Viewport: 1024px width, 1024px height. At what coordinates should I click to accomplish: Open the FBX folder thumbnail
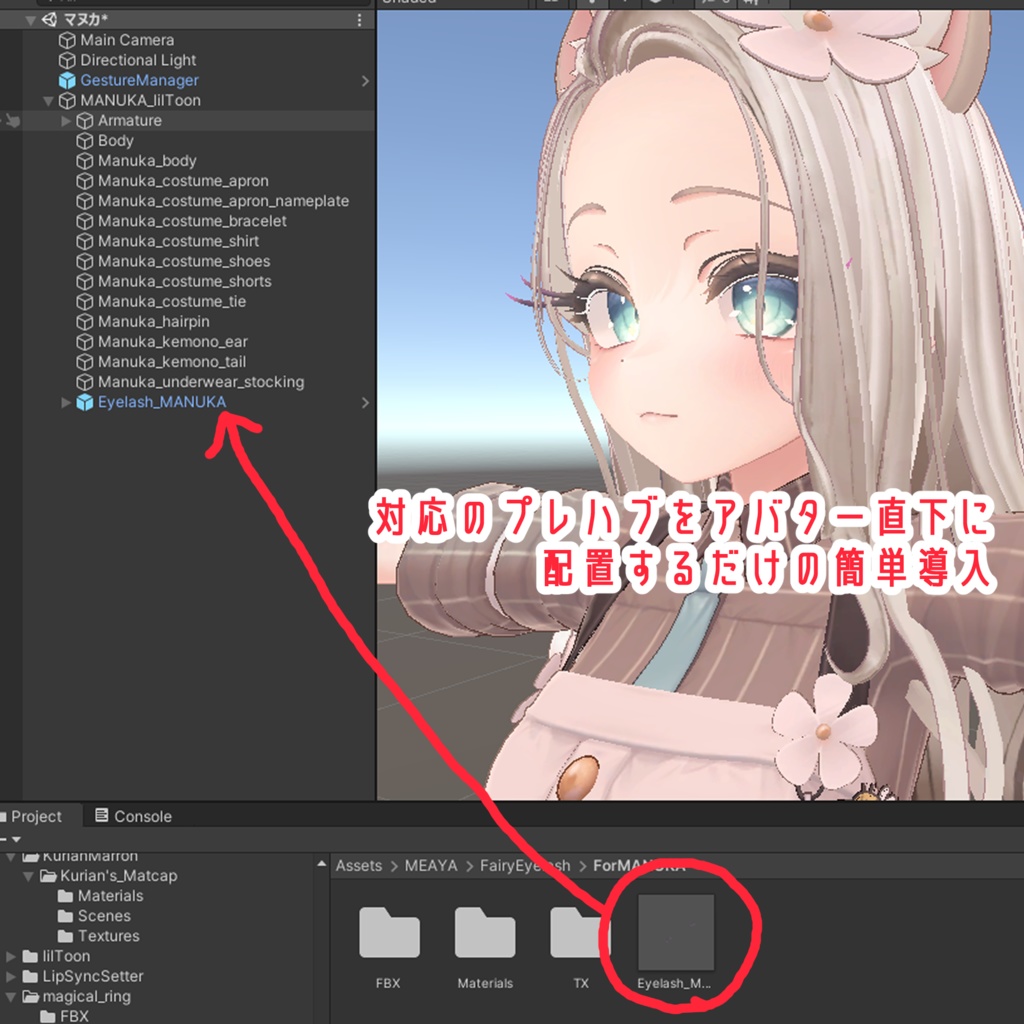coord(389,934)
